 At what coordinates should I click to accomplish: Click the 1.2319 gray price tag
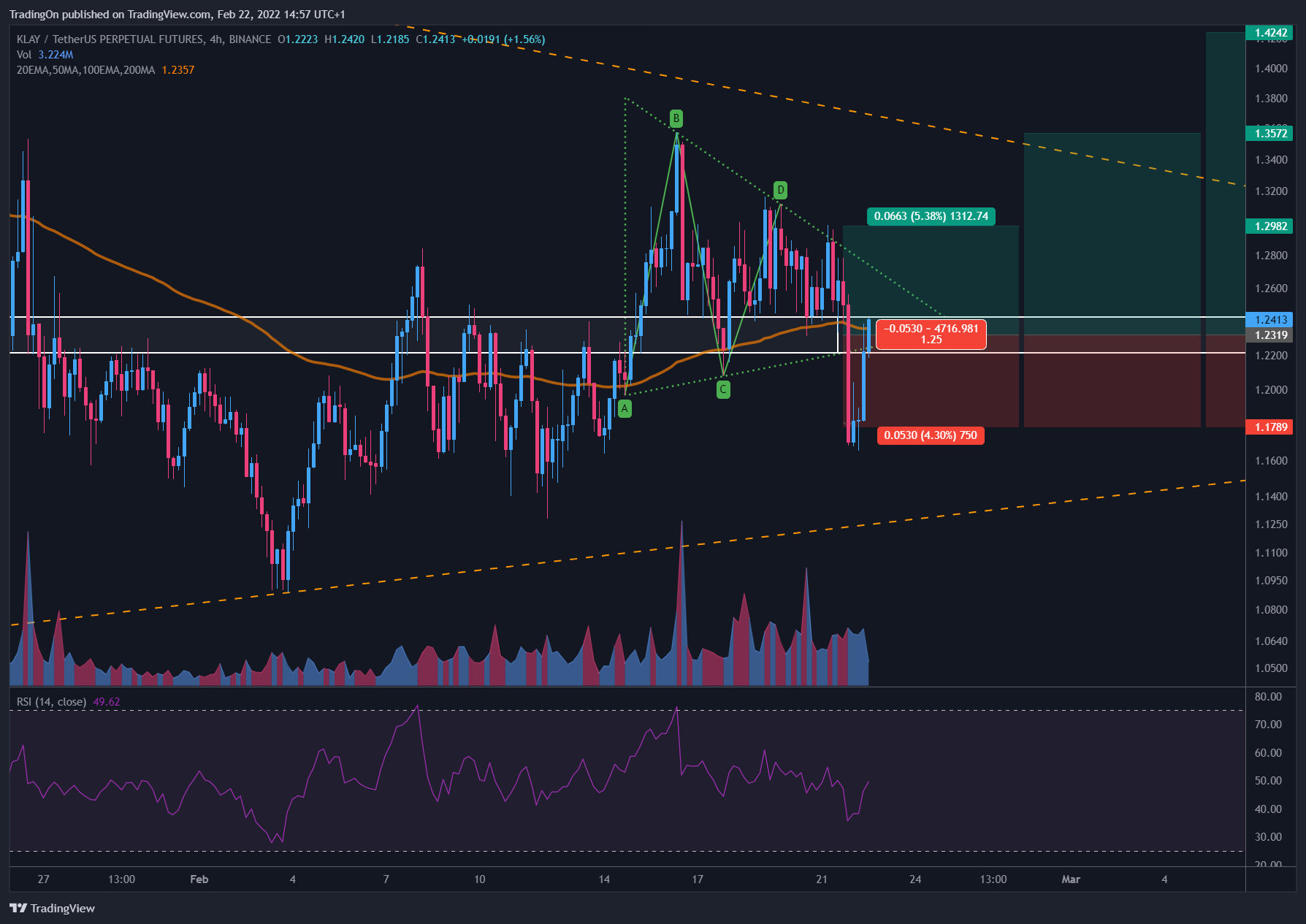click(1270, 335)
